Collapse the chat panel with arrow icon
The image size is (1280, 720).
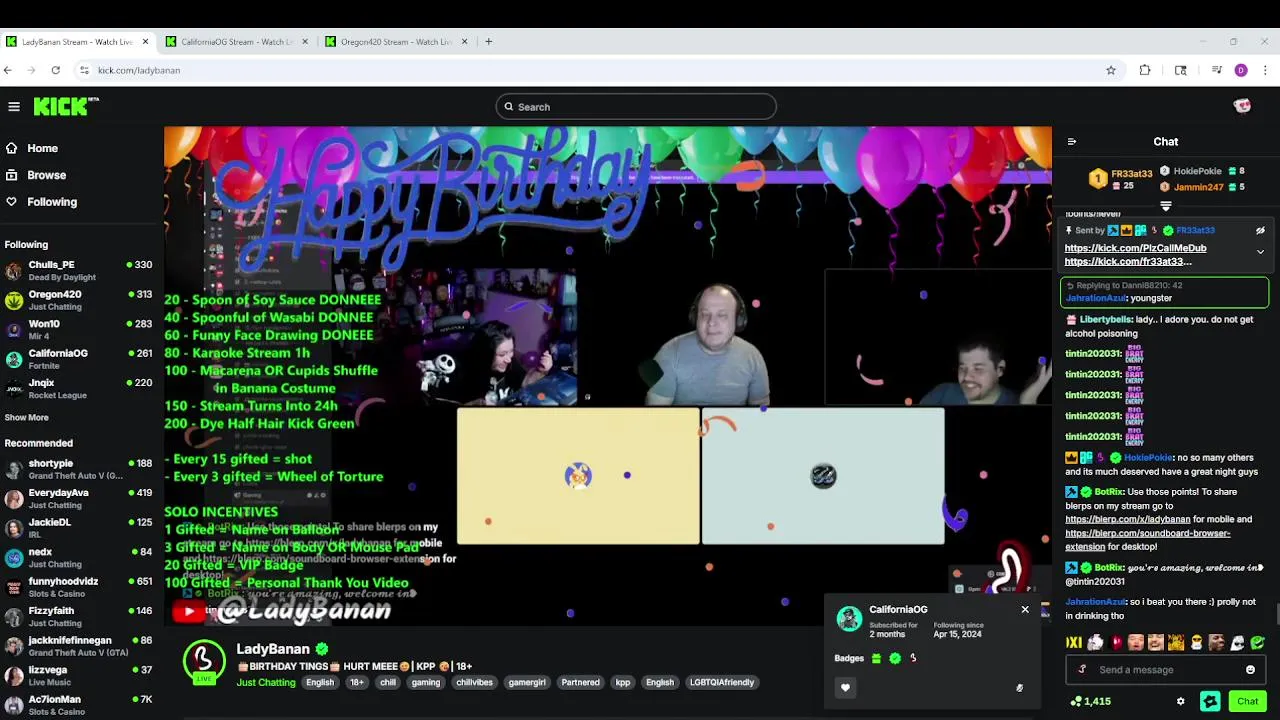click(1072, 142)
